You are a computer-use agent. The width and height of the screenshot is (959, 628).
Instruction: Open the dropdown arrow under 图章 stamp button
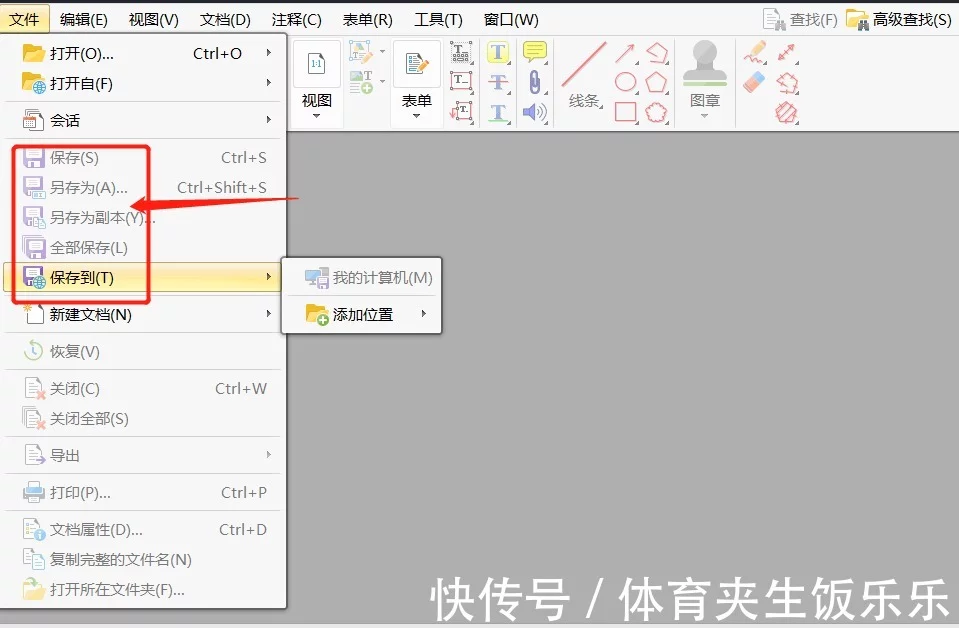pos(705,116)
